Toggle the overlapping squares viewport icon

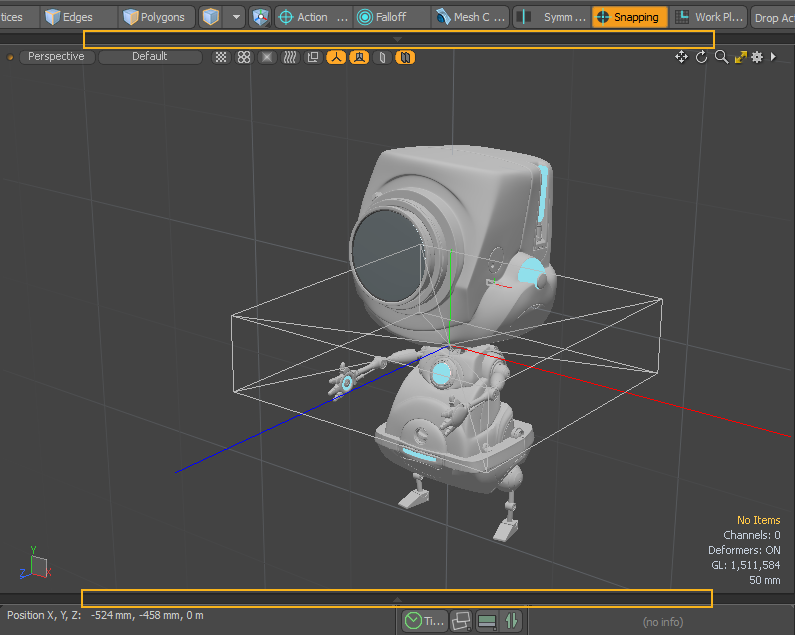[x=312, y=57]
